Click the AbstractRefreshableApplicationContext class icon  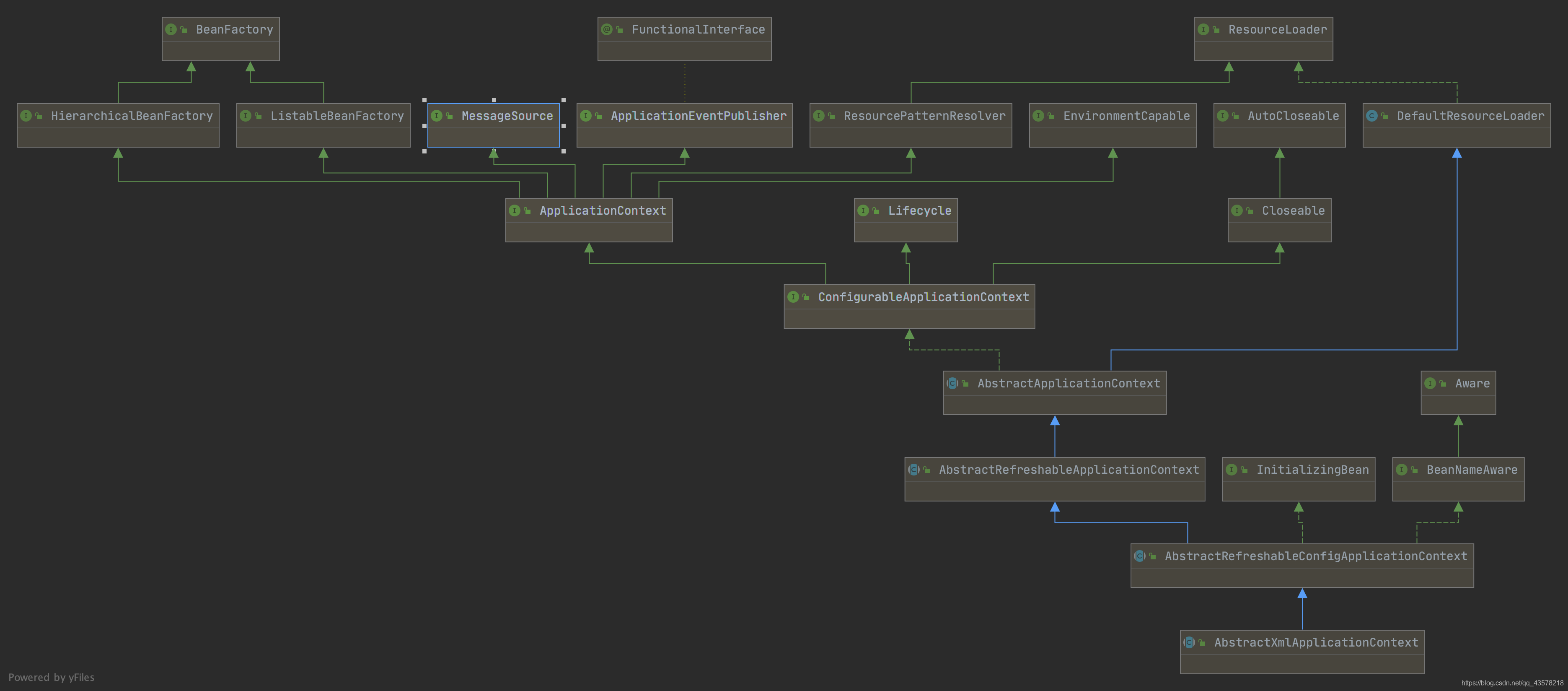(x=914, y=470)
